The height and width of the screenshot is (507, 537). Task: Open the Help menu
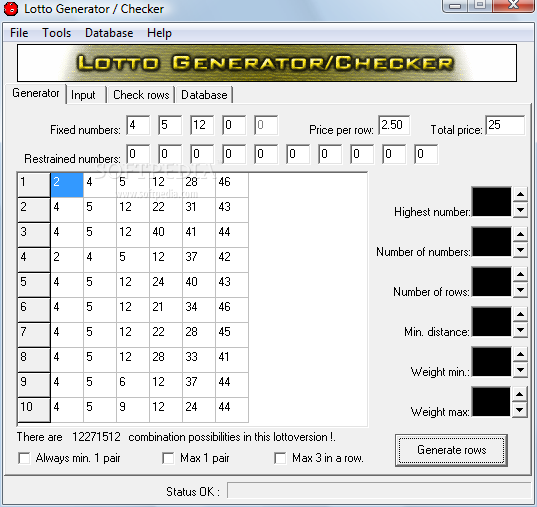(159, 33)
